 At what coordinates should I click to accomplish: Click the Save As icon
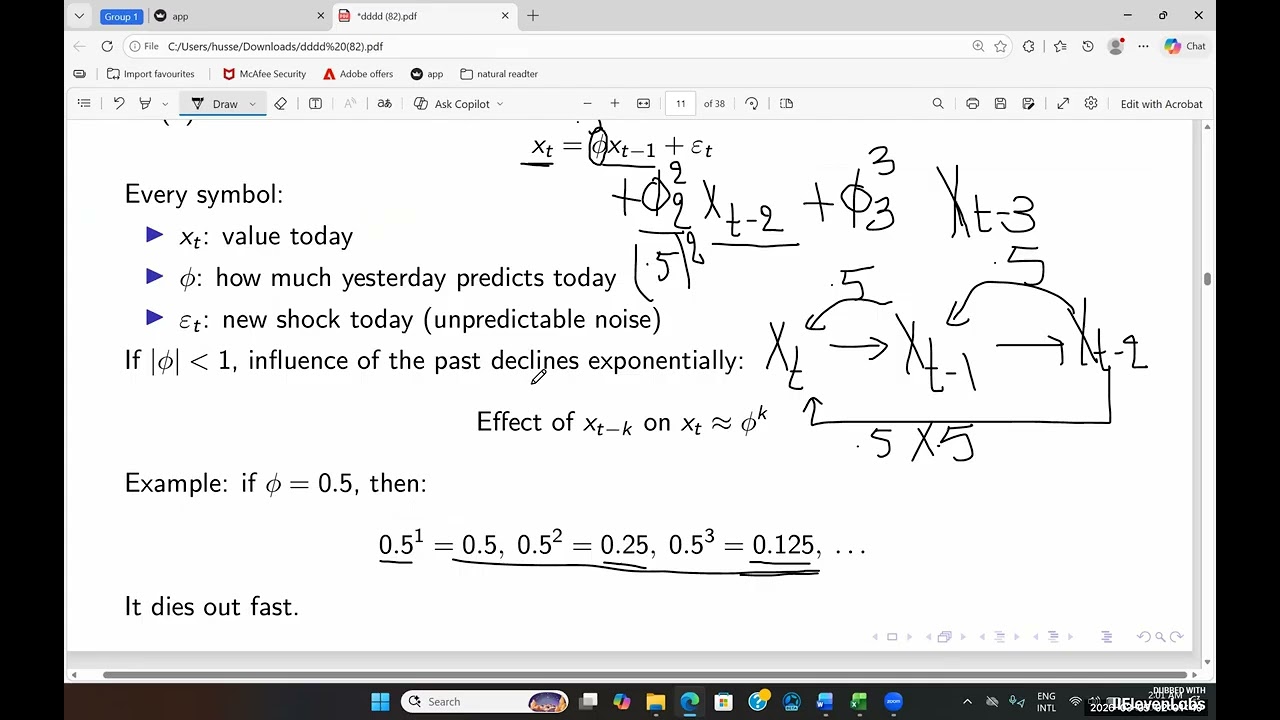point(1028,104)
